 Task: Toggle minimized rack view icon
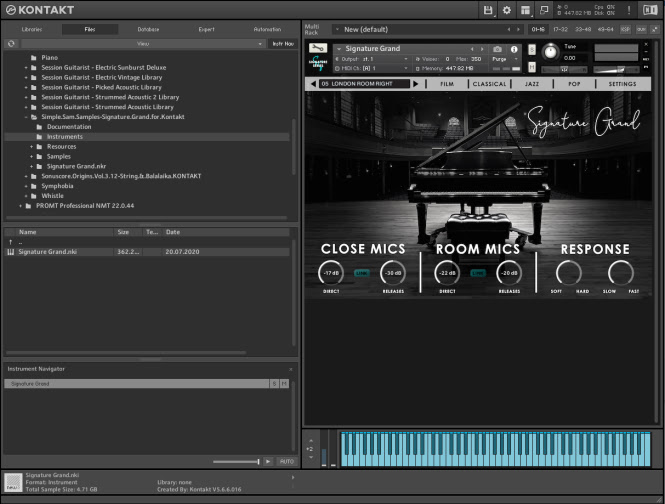544,10
